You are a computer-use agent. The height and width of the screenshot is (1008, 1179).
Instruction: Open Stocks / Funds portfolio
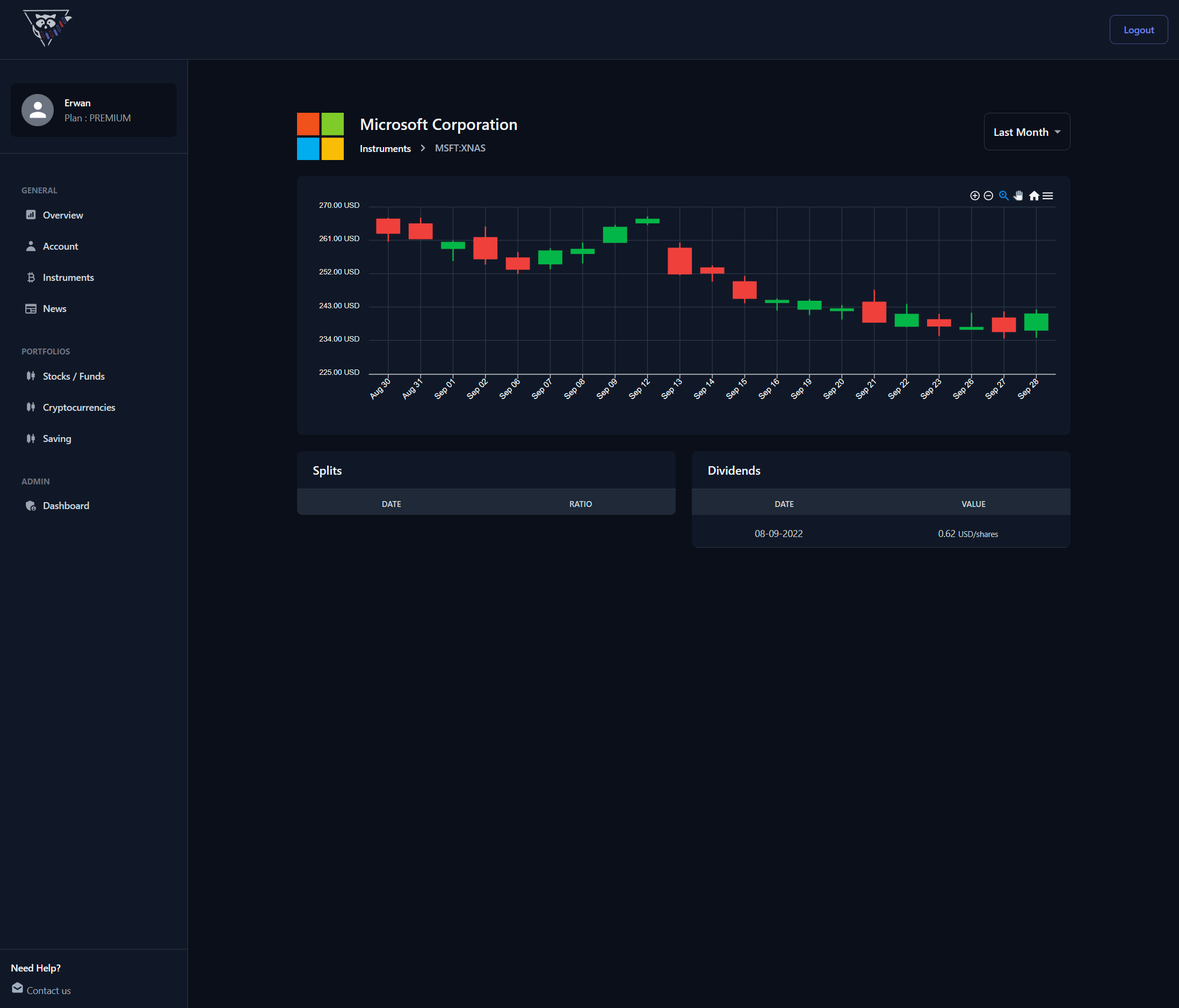pos(74,376)
